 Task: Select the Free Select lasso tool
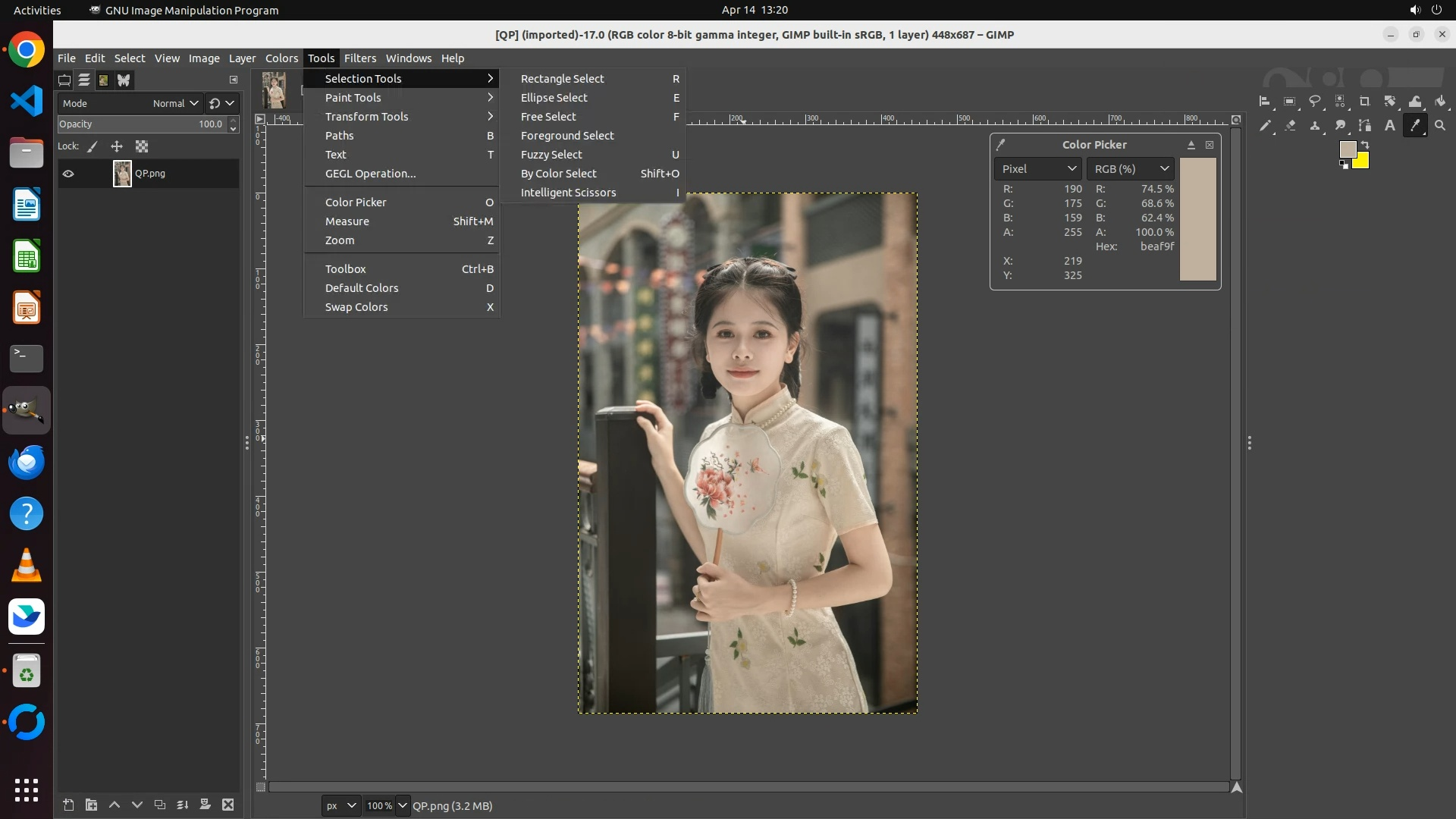pos(1315,102)
